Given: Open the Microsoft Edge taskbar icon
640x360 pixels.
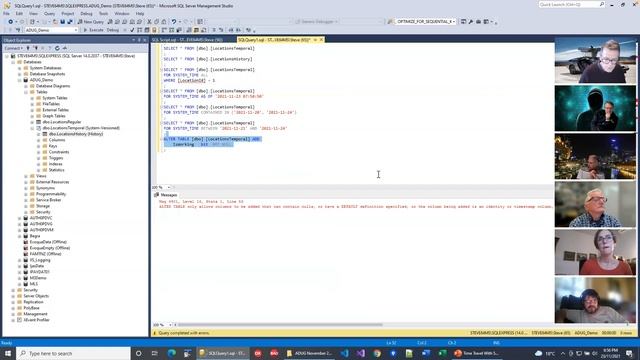Looking at the screenshot, I should tap(171, 353).
